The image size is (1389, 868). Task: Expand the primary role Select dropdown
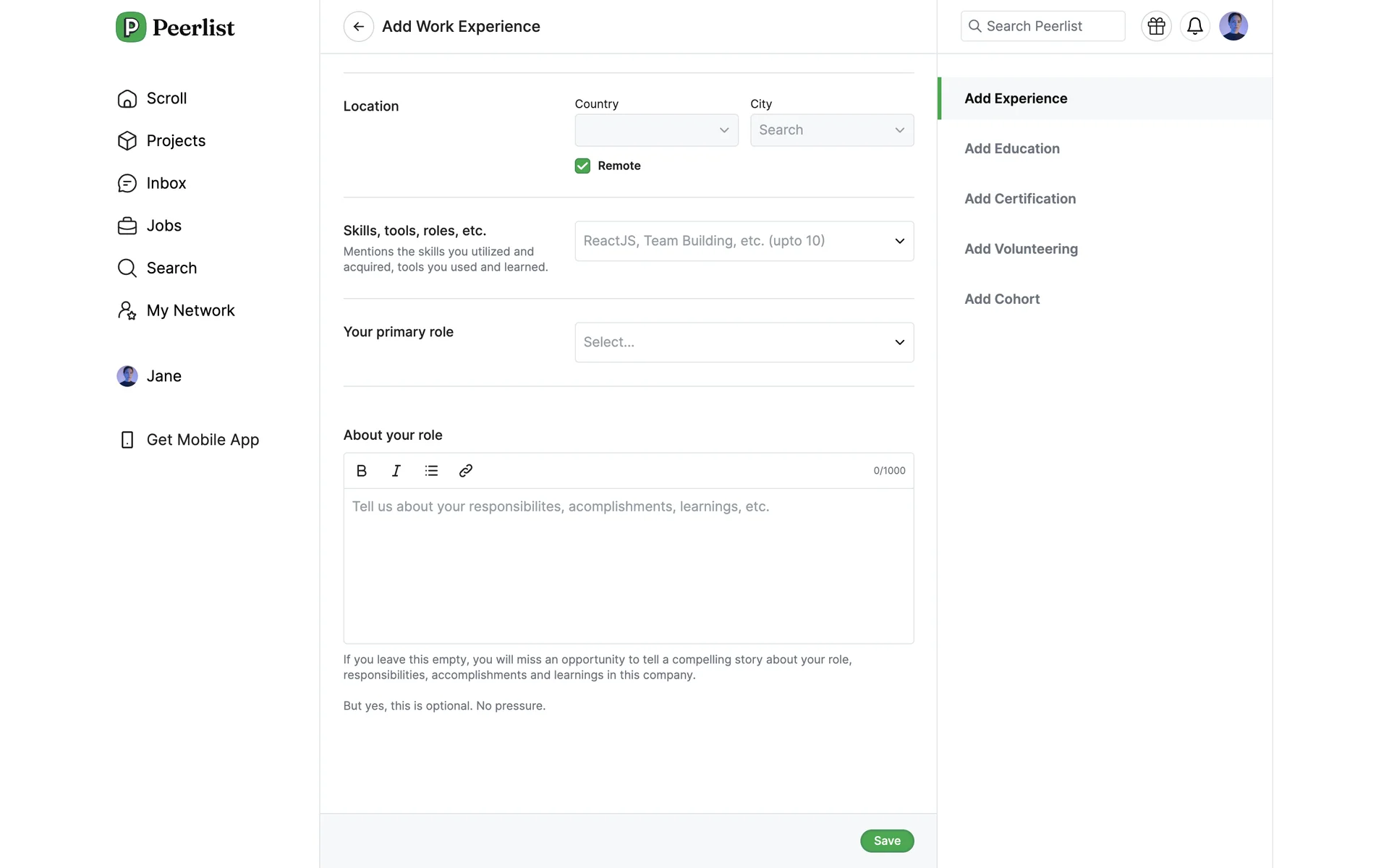pos(744,342)
